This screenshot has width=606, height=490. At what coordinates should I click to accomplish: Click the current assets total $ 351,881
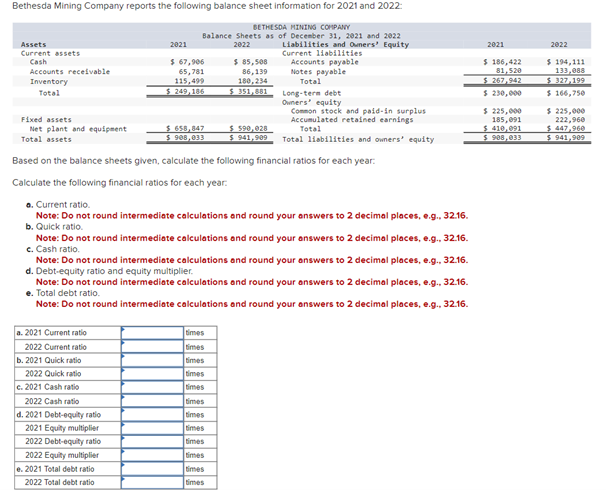(248, 92)
